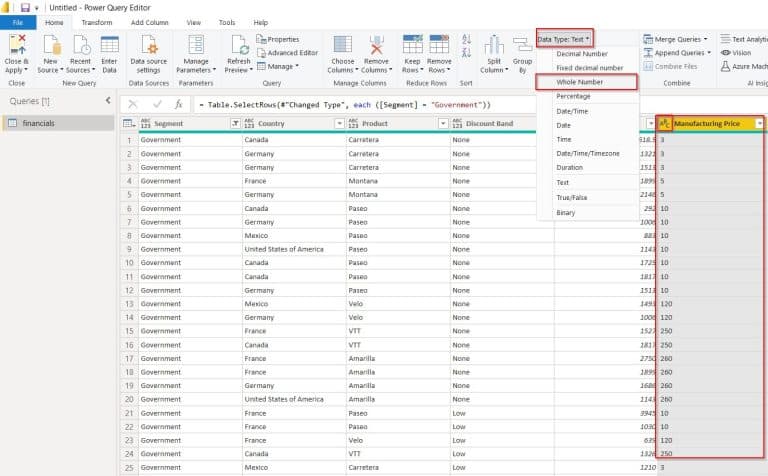768x476 pixels.
Task: Click the Remove Rows icon
Action: click(x=439, y=44)
